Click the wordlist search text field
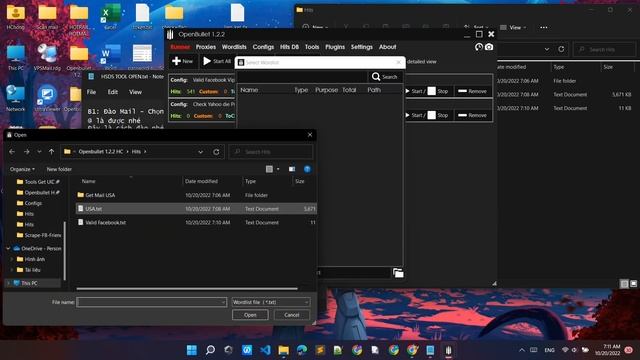Screen dimensions: 640x360 click(x=302, y=77)
